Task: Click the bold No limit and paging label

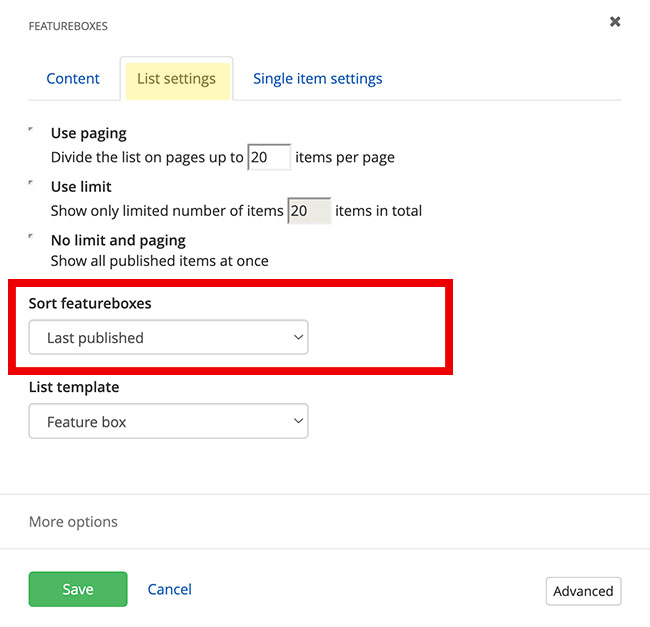Action: (x=118, y=241)
